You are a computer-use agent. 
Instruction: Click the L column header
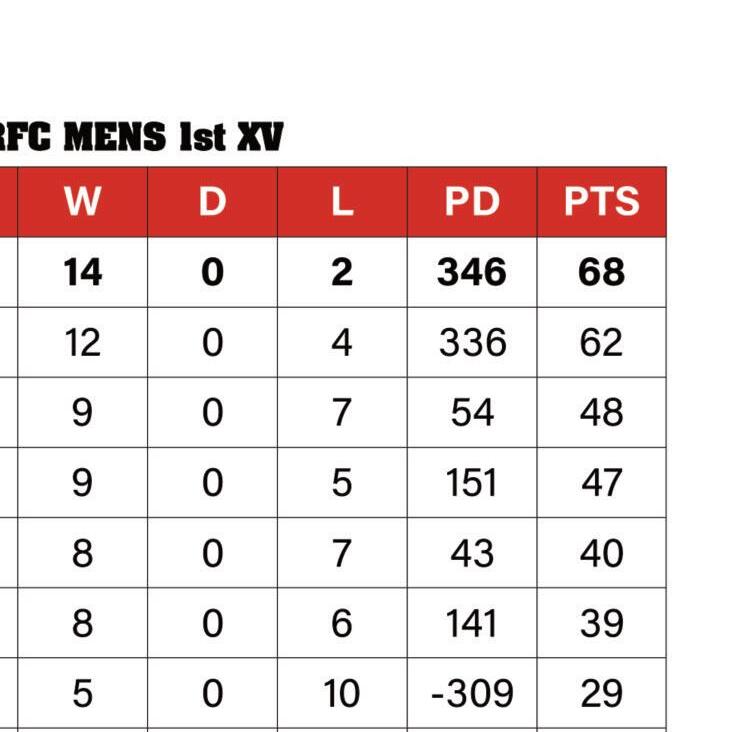(x=342, y=202)
